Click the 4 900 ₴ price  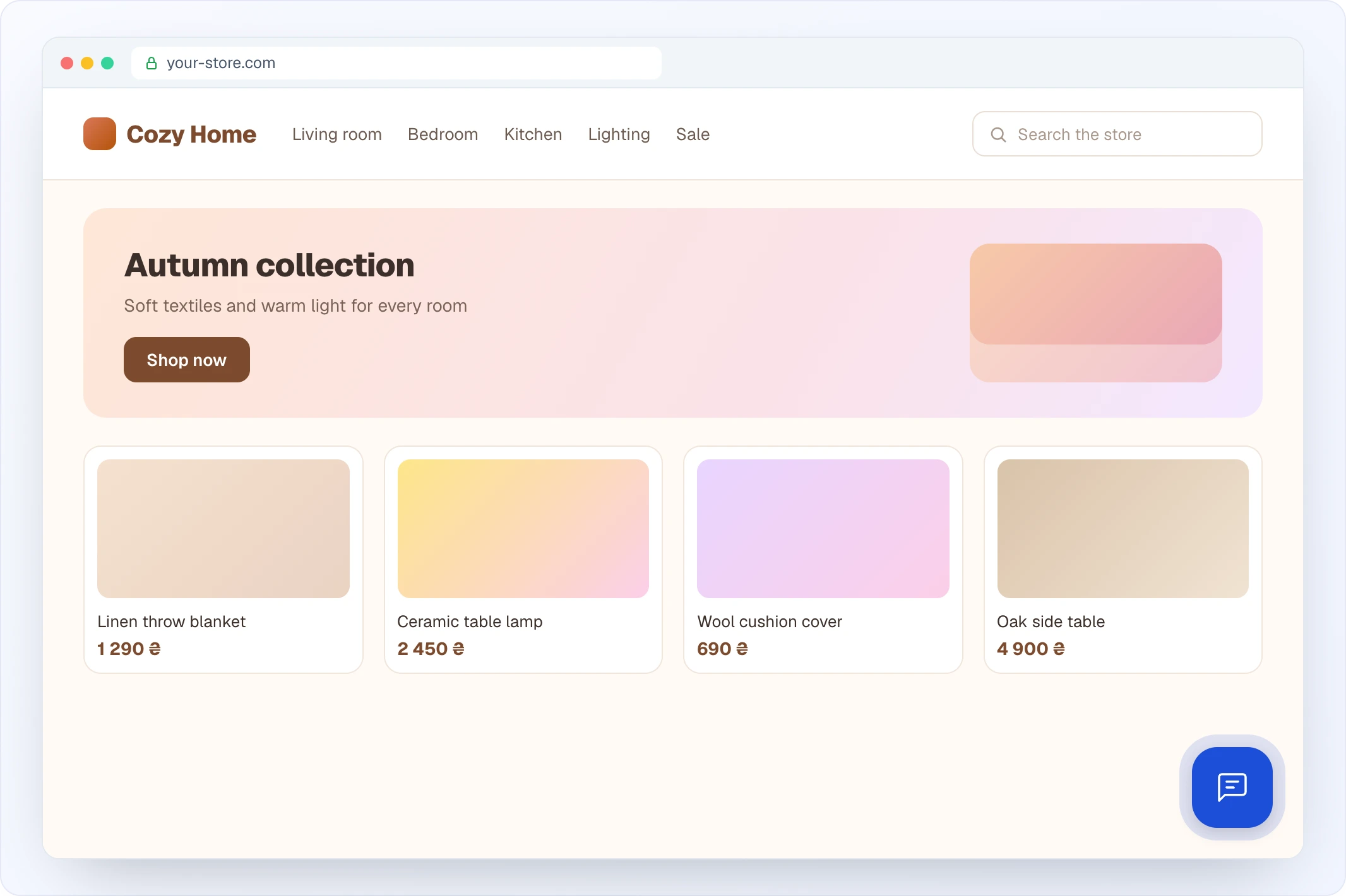pos(1031,649)
